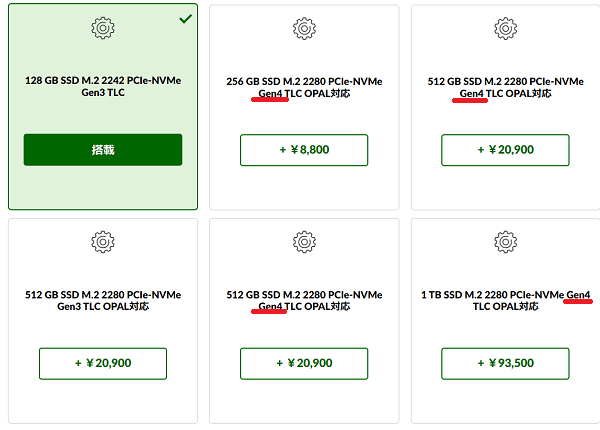Viewport: 600px width, 430px height.
Task: Add the 256 GB SSD for + ¥8,800
Action: click(x=304, y=150)
